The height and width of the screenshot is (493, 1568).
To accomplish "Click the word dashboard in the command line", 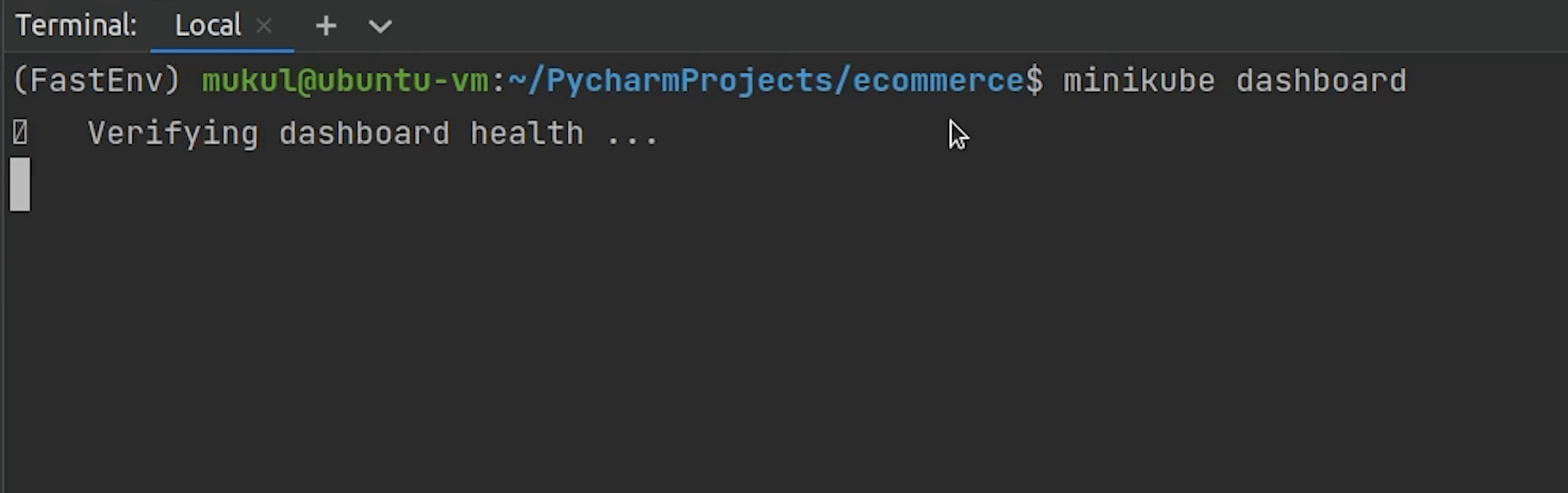I will pos(1321,81).
